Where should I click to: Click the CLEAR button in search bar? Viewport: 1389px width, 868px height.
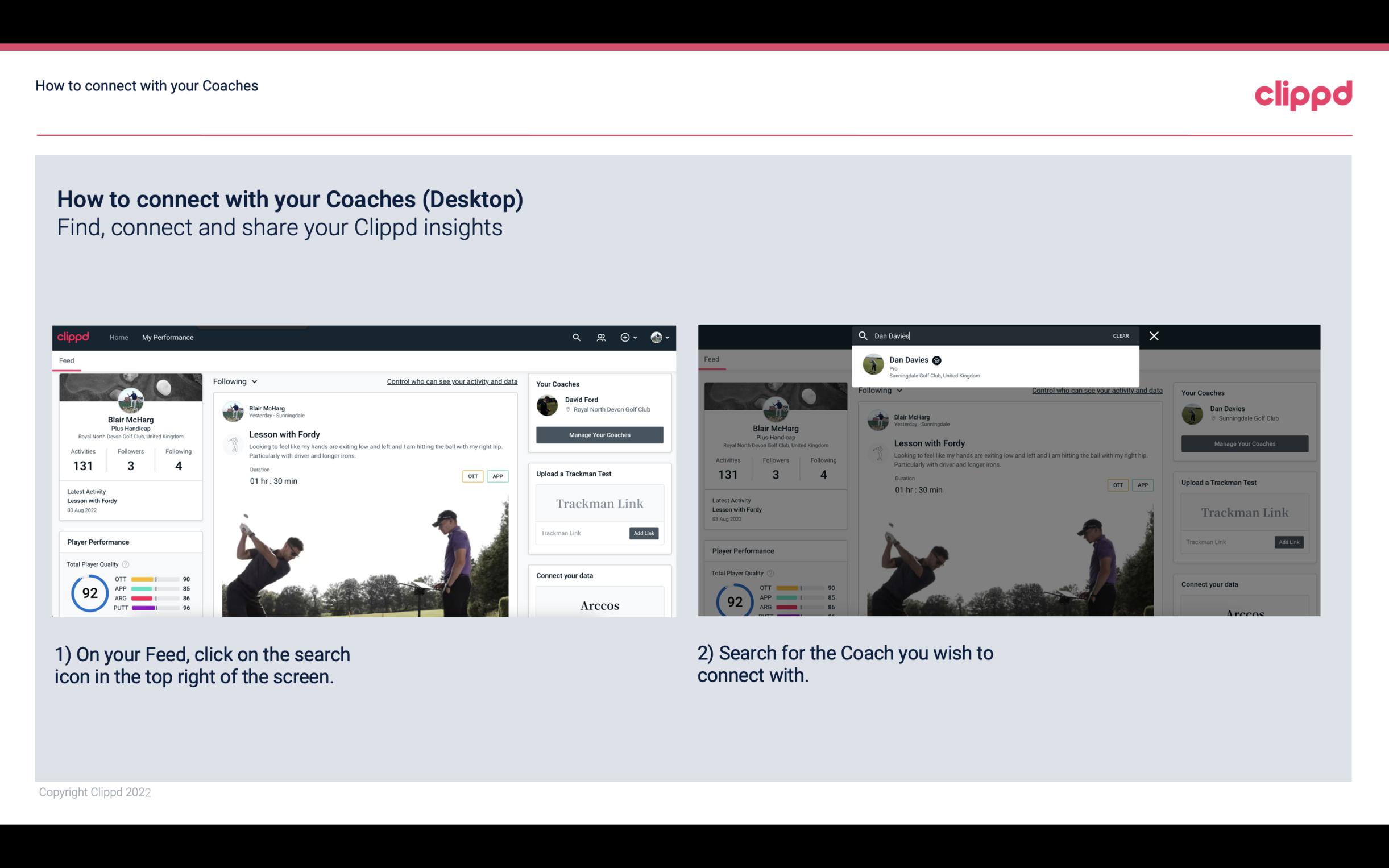1121,335
